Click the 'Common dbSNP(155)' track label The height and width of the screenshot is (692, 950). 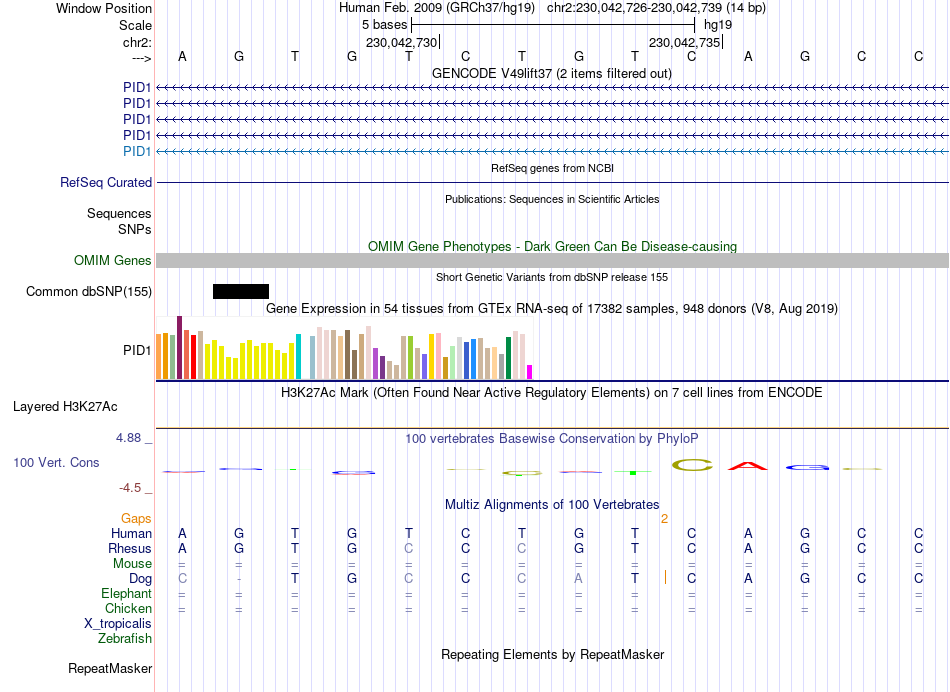click(89, 291)
